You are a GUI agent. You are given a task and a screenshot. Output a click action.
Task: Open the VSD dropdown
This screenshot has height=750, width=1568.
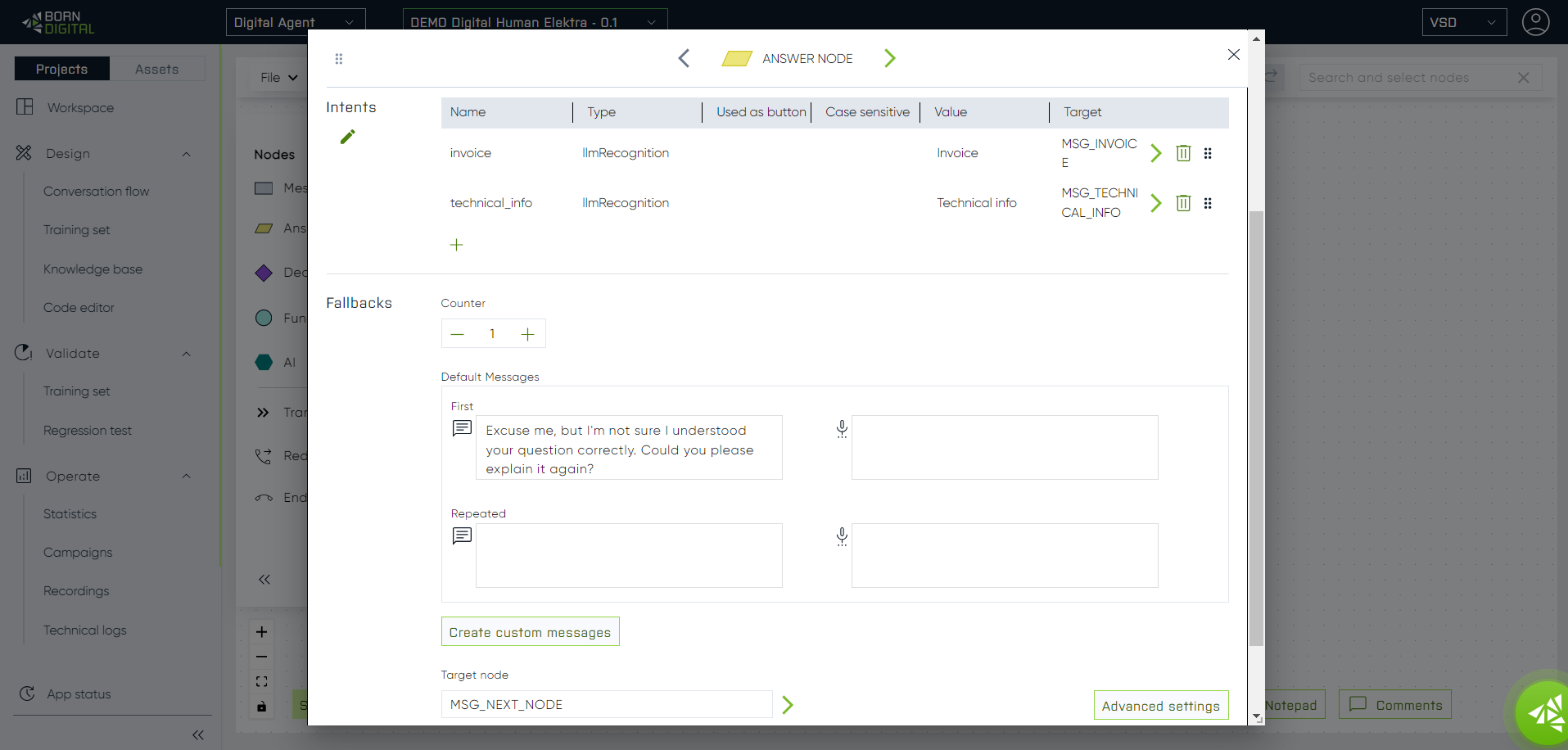tap(1464, 22)
